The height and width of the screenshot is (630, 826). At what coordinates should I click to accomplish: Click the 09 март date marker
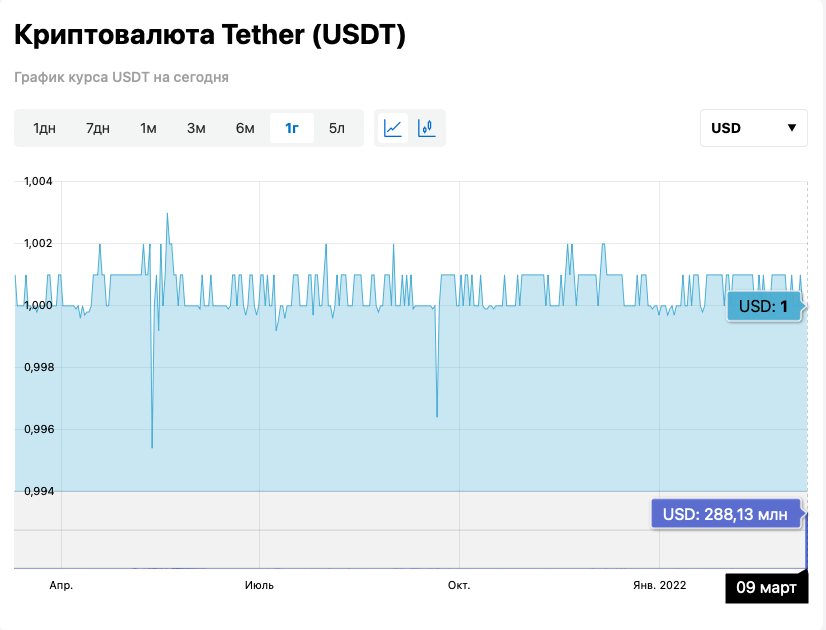click(x=766, y=587)
